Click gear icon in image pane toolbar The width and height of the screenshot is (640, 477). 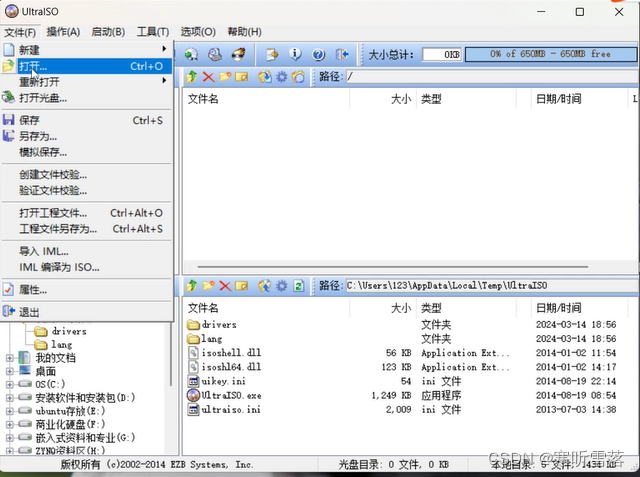coord(282,77)
